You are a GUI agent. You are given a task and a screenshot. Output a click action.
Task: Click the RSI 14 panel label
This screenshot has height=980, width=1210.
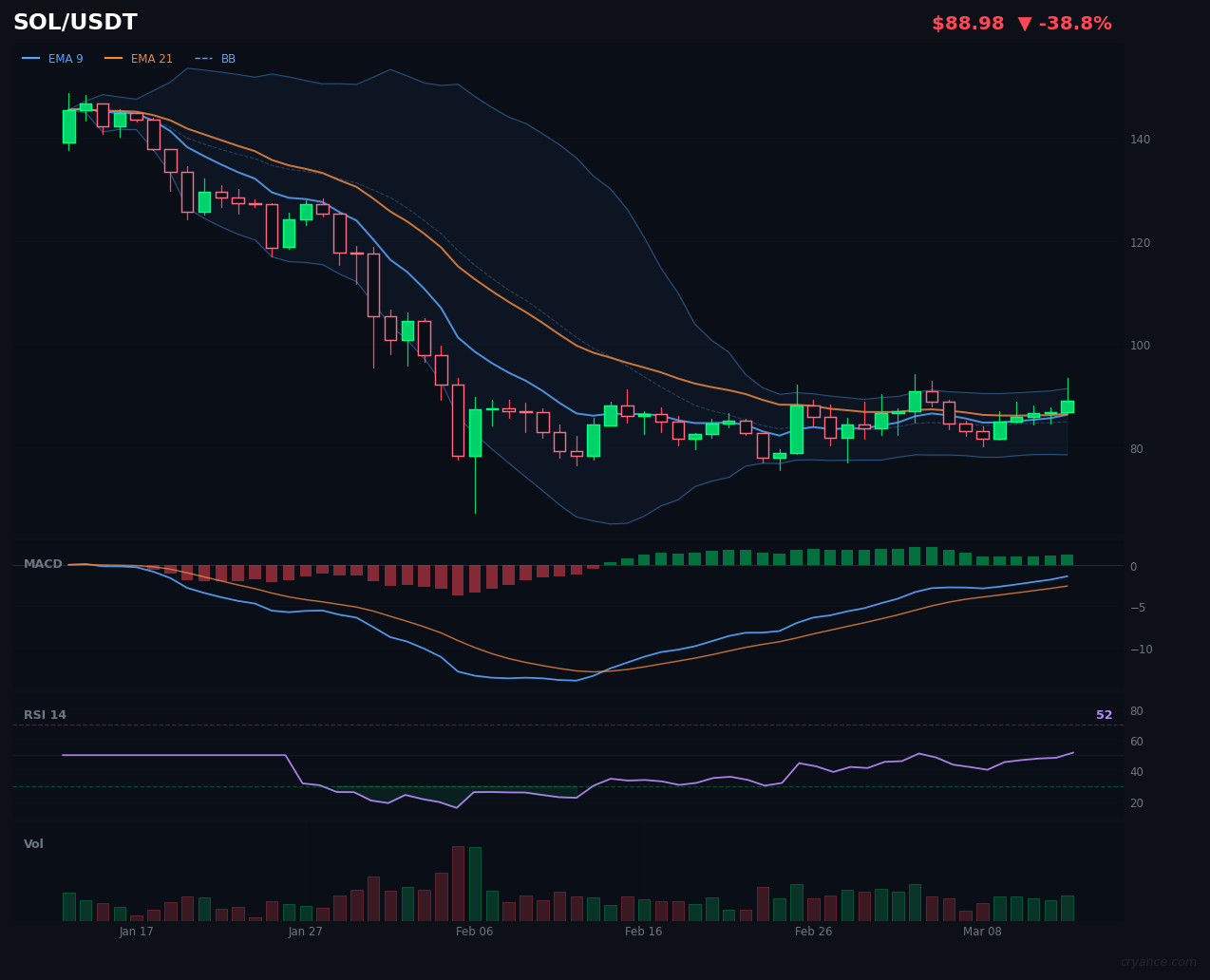click(46, 714)
